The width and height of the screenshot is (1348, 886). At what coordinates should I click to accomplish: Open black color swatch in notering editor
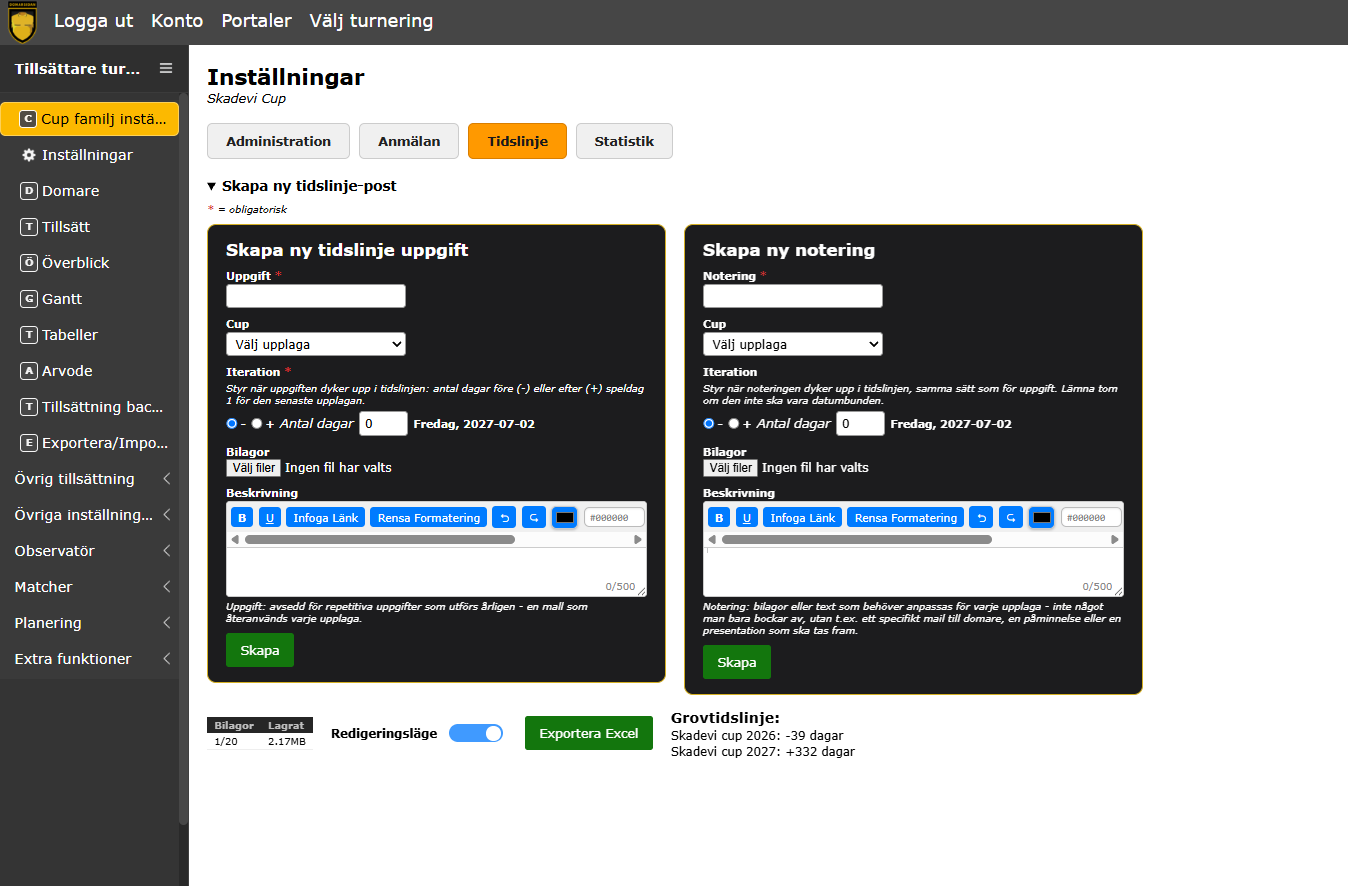pos(1041,517)
